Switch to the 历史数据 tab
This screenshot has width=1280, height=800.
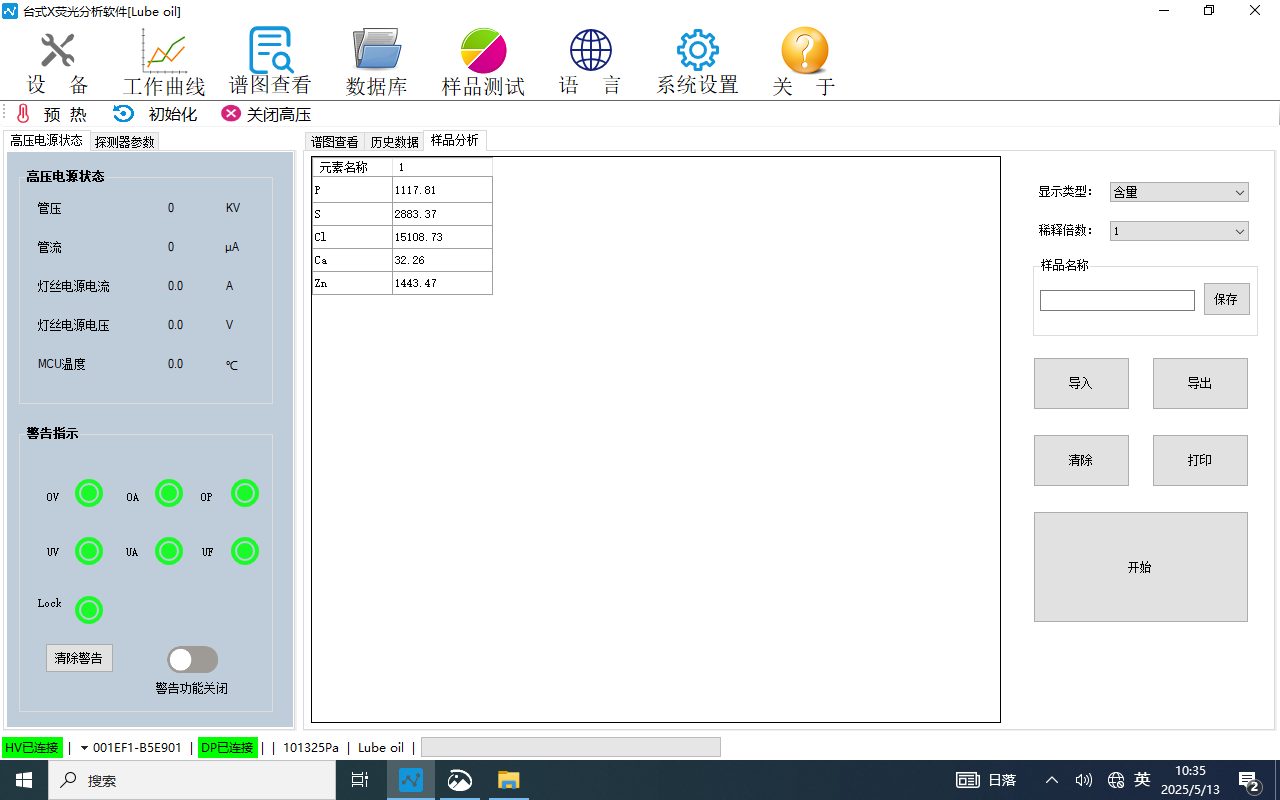tap(394, 142)
